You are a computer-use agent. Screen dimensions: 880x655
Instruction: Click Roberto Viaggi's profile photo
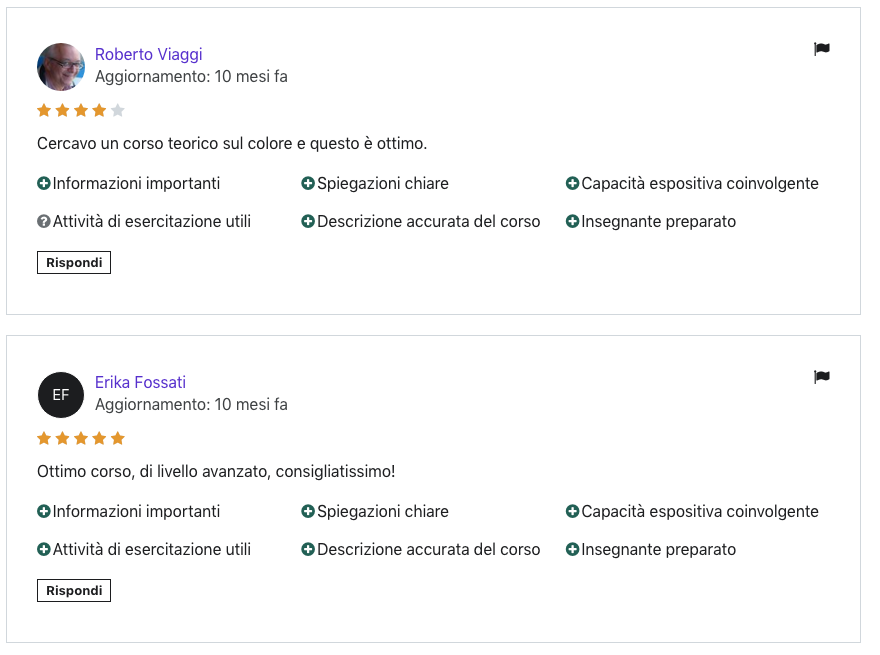[x=61, y=67]
